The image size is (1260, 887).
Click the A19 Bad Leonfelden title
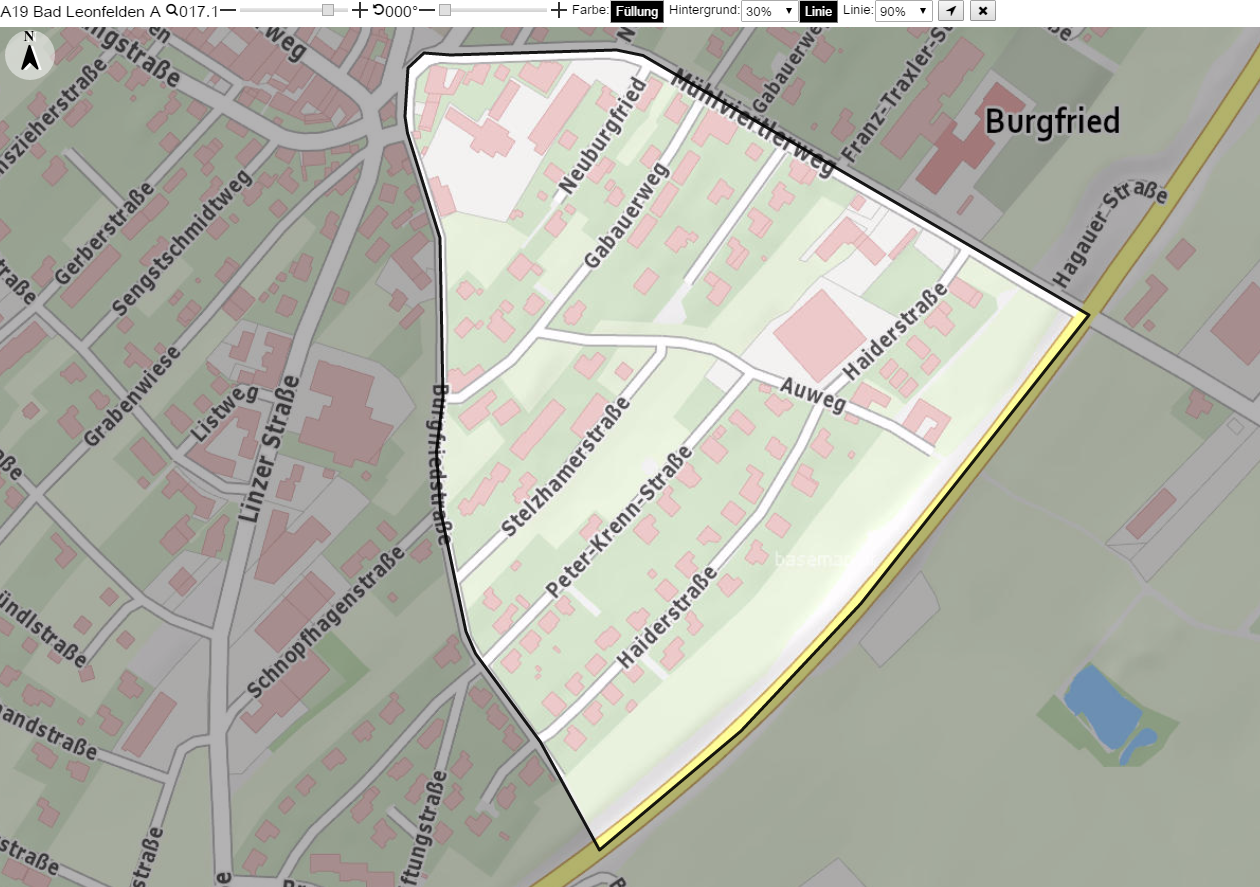coord(80,10)
